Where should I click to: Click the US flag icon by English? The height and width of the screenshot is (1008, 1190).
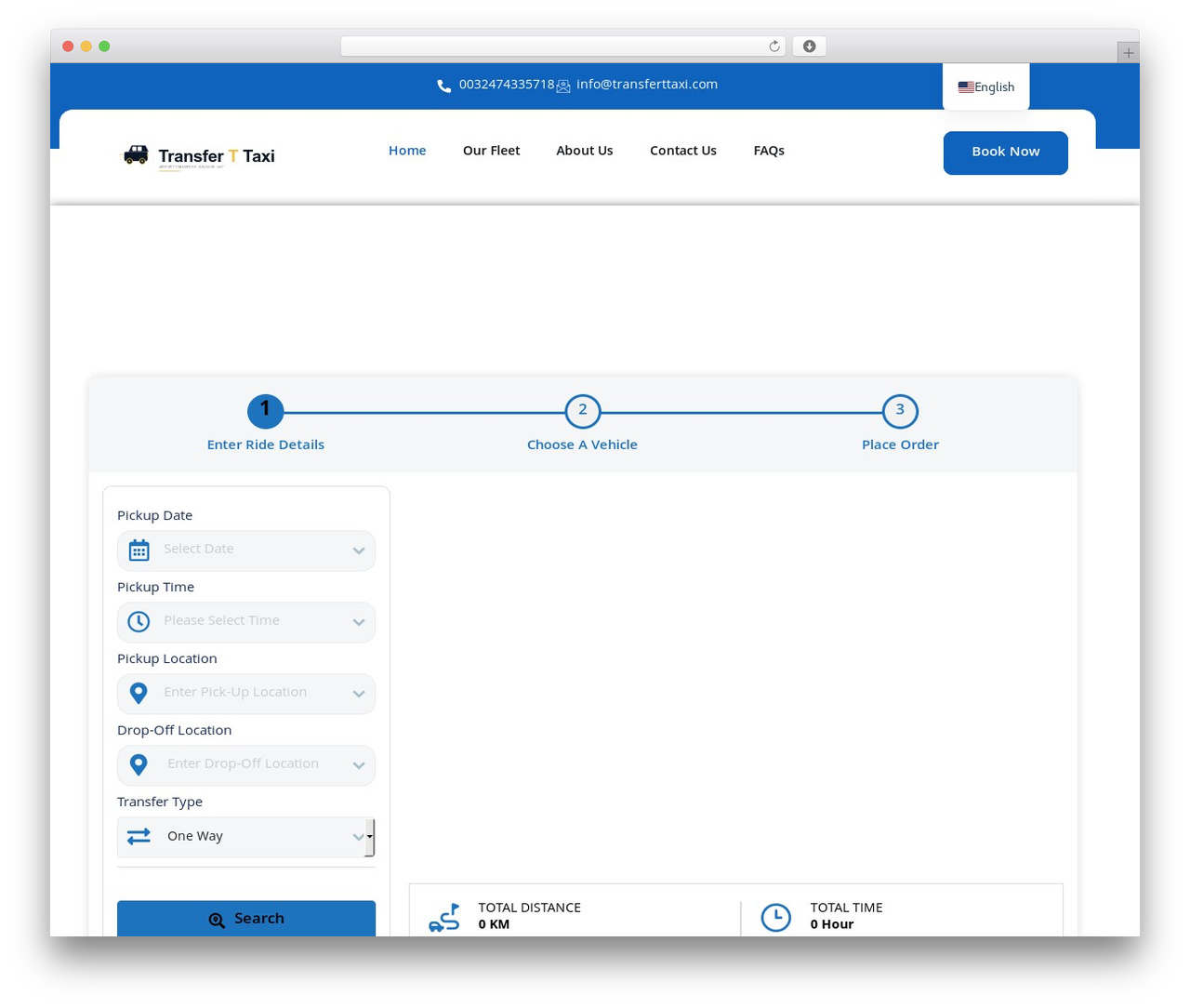pos(966,87)
